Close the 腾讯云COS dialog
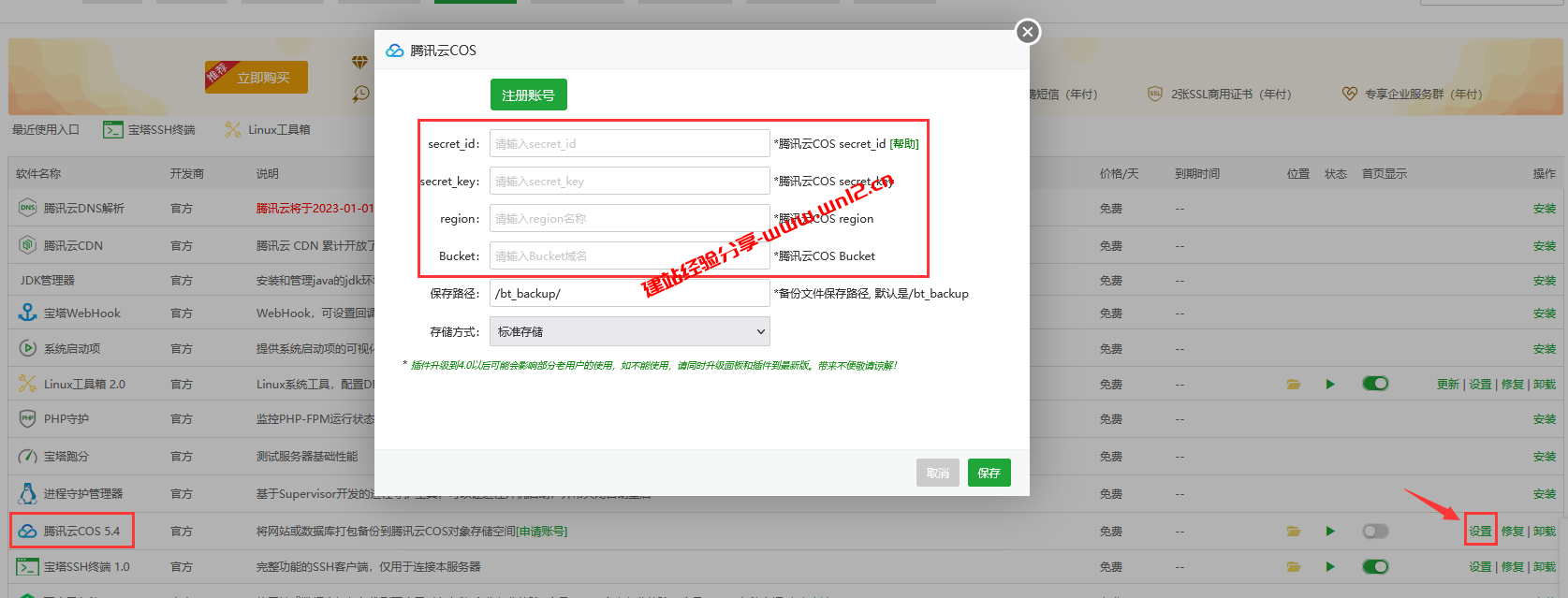Viewport: 1568px width, 598px height. pyautogui.click(x=1028, y=32)
